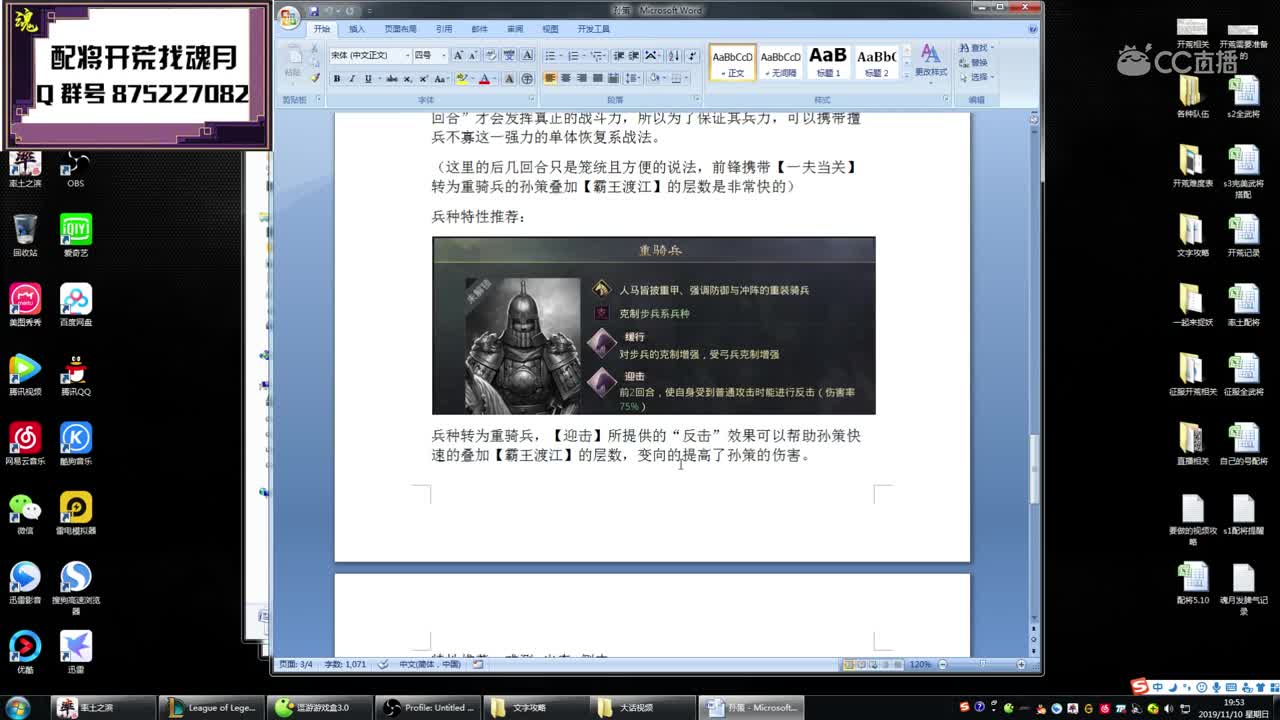Apply character shading
This screenshot has width=1280, height=720.
click(x=509, y=78)
